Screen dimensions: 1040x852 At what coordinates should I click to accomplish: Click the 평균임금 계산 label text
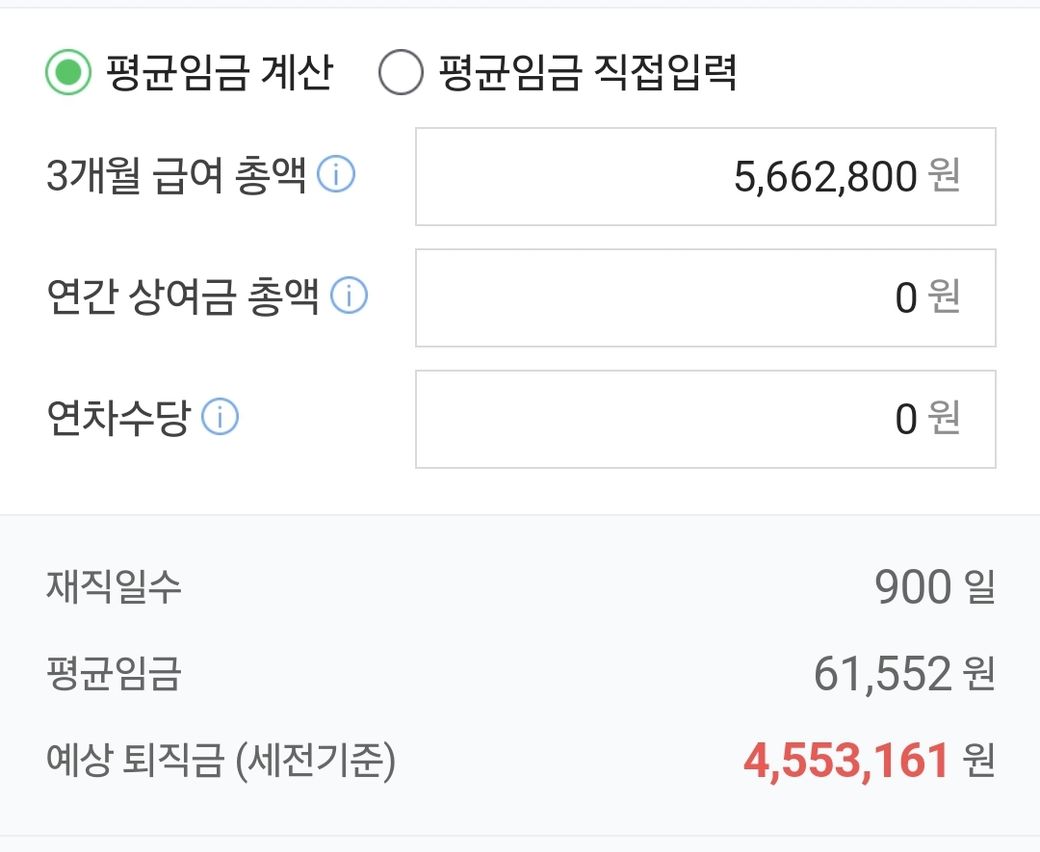219,74
